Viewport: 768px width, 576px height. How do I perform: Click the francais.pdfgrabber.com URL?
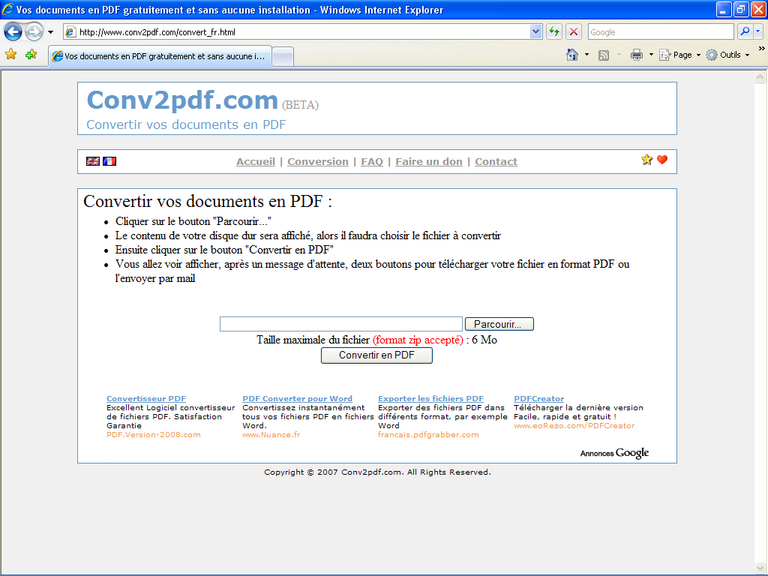point(428,434)
